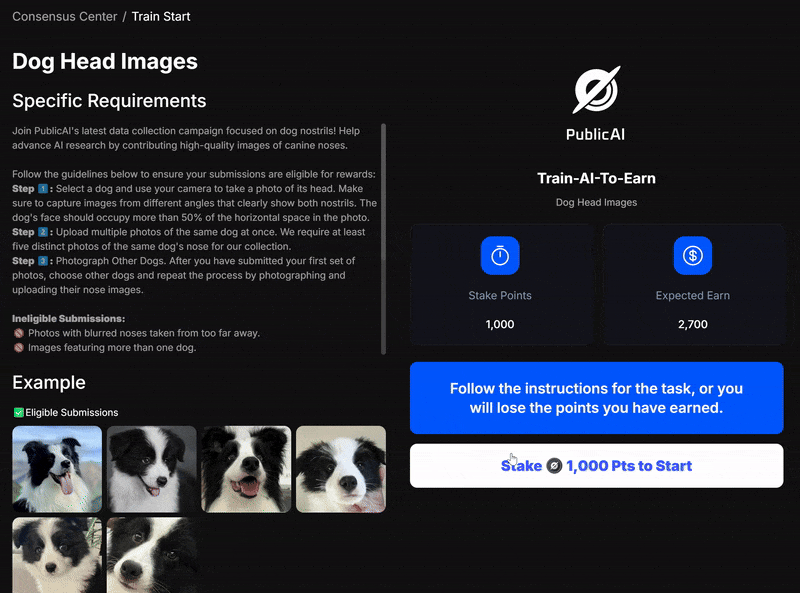The image size is (800, 593).
Task: Click the Step 2 number badge
Action: 43,232
